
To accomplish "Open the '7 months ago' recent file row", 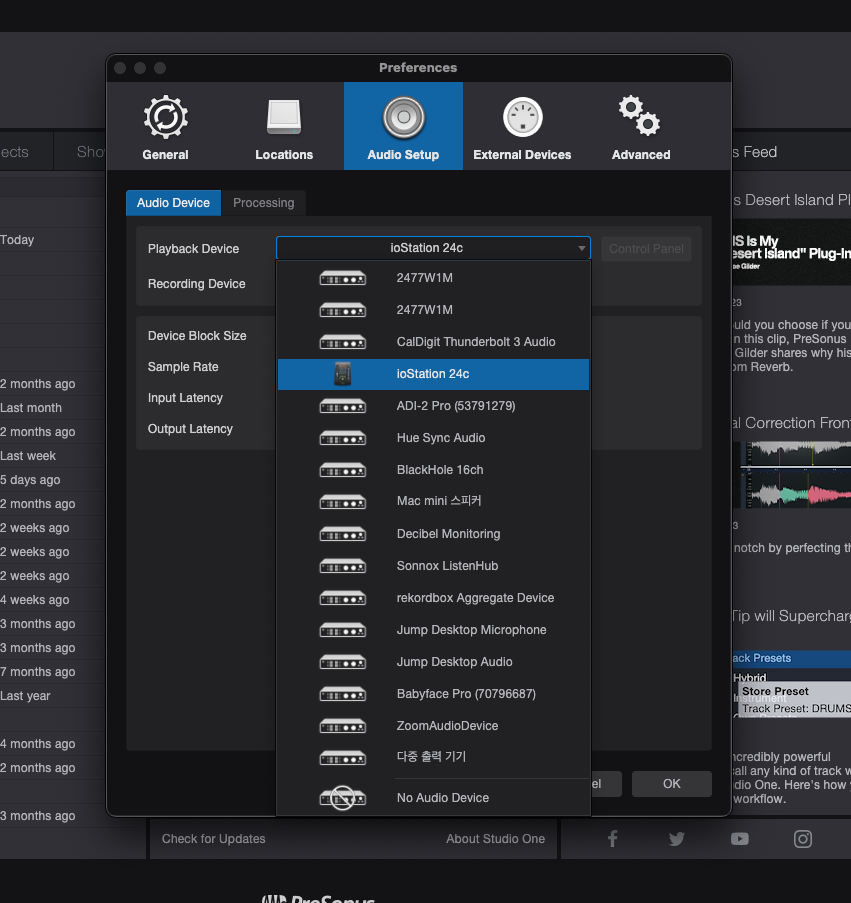I will click(x=52, y=672).
